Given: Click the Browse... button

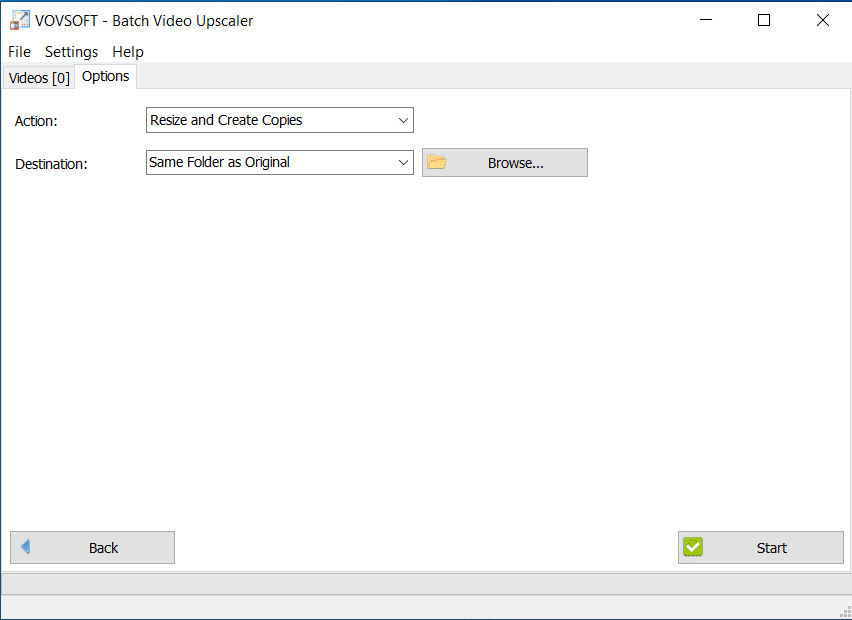Looking at the screenshot, I should pyautogui.click(x=505, y=162).
